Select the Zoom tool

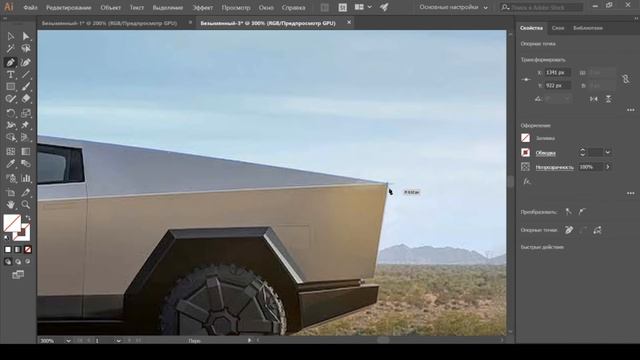26,204
